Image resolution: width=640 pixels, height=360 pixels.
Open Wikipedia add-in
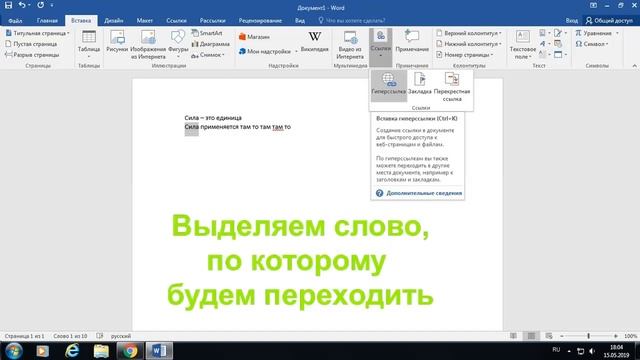(314, 42)
